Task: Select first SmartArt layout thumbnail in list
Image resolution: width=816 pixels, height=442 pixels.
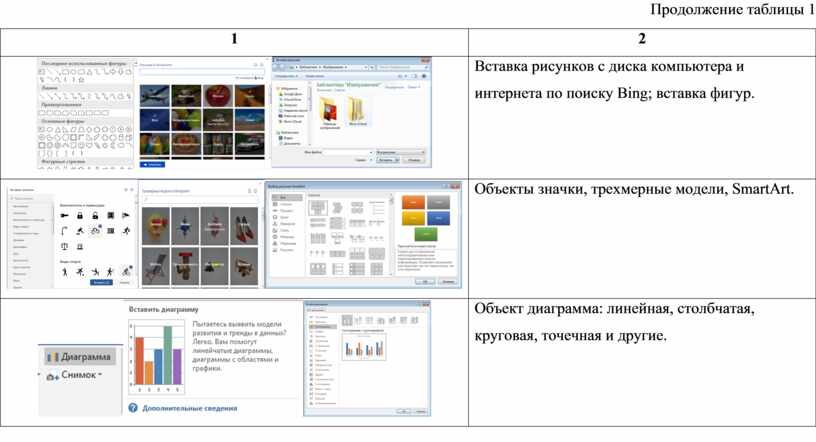Action: [317, 208]
